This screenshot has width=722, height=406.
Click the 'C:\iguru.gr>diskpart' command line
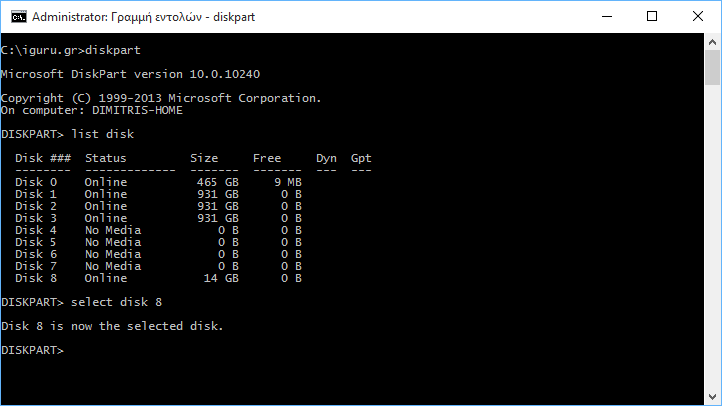point(71,50)
